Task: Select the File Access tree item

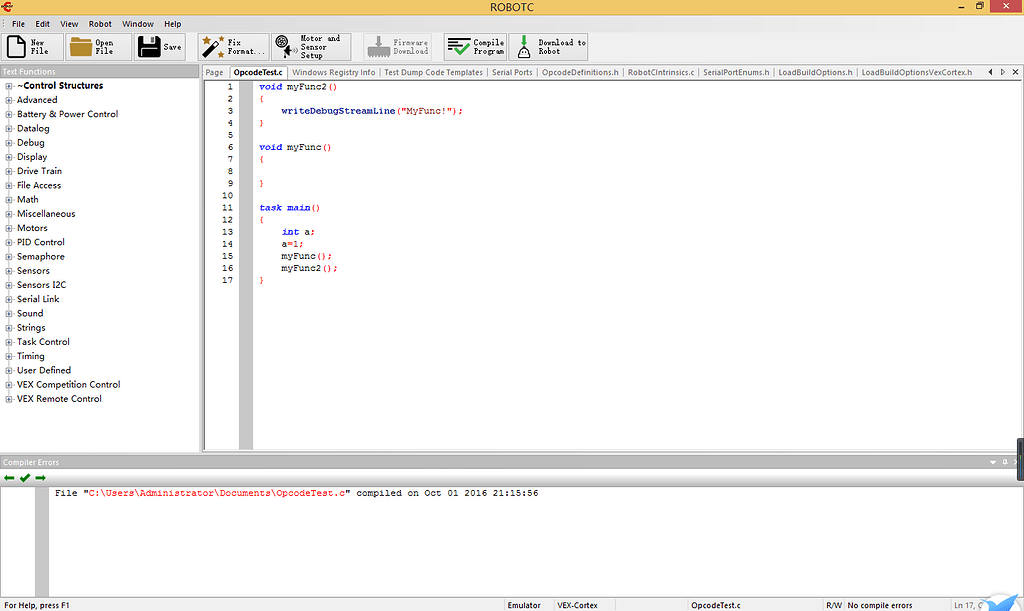Action: pyautogui.click(x=39, y=185)
